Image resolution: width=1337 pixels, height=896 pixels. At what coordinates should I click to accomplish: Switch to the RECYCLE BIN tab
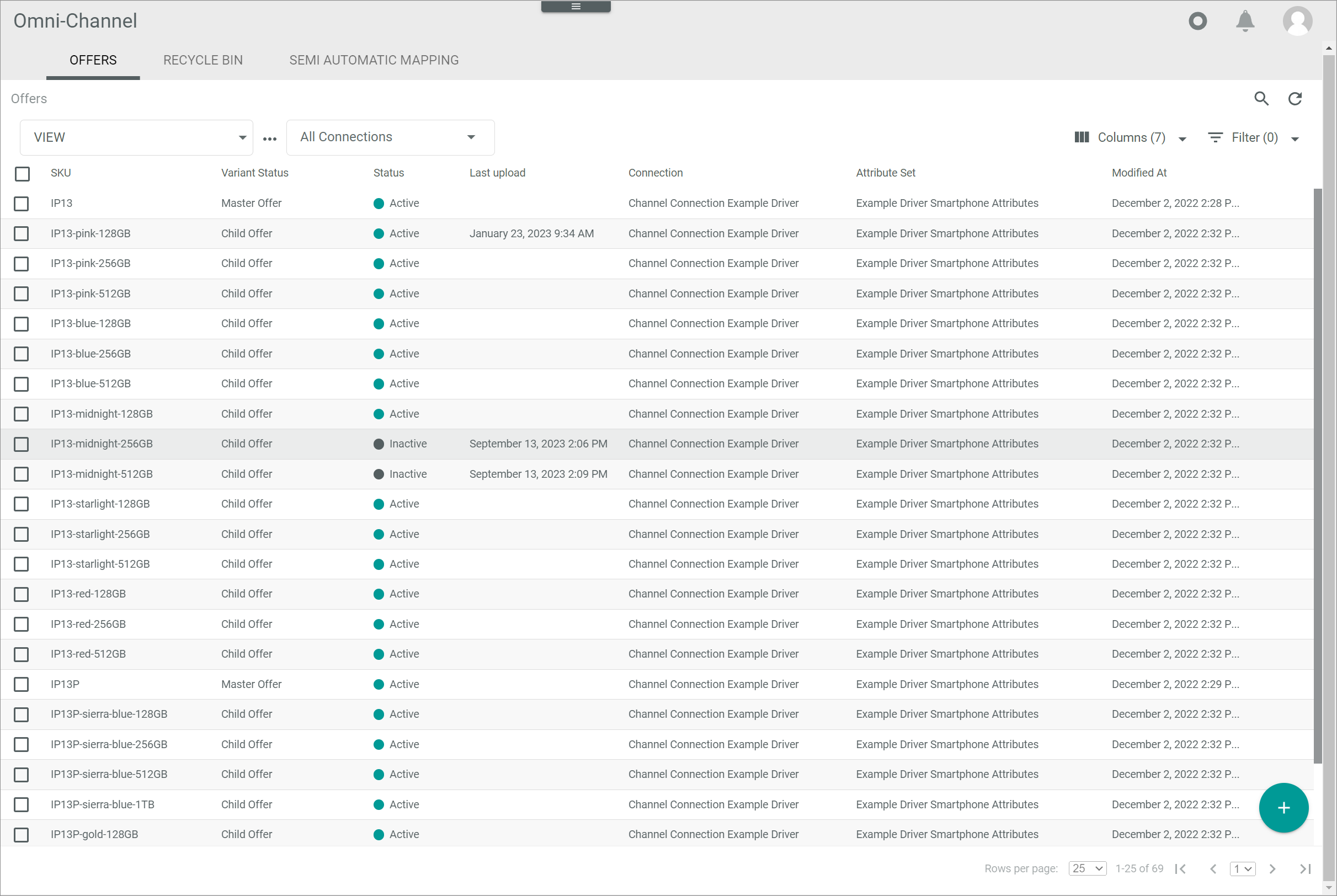(203, 60)
